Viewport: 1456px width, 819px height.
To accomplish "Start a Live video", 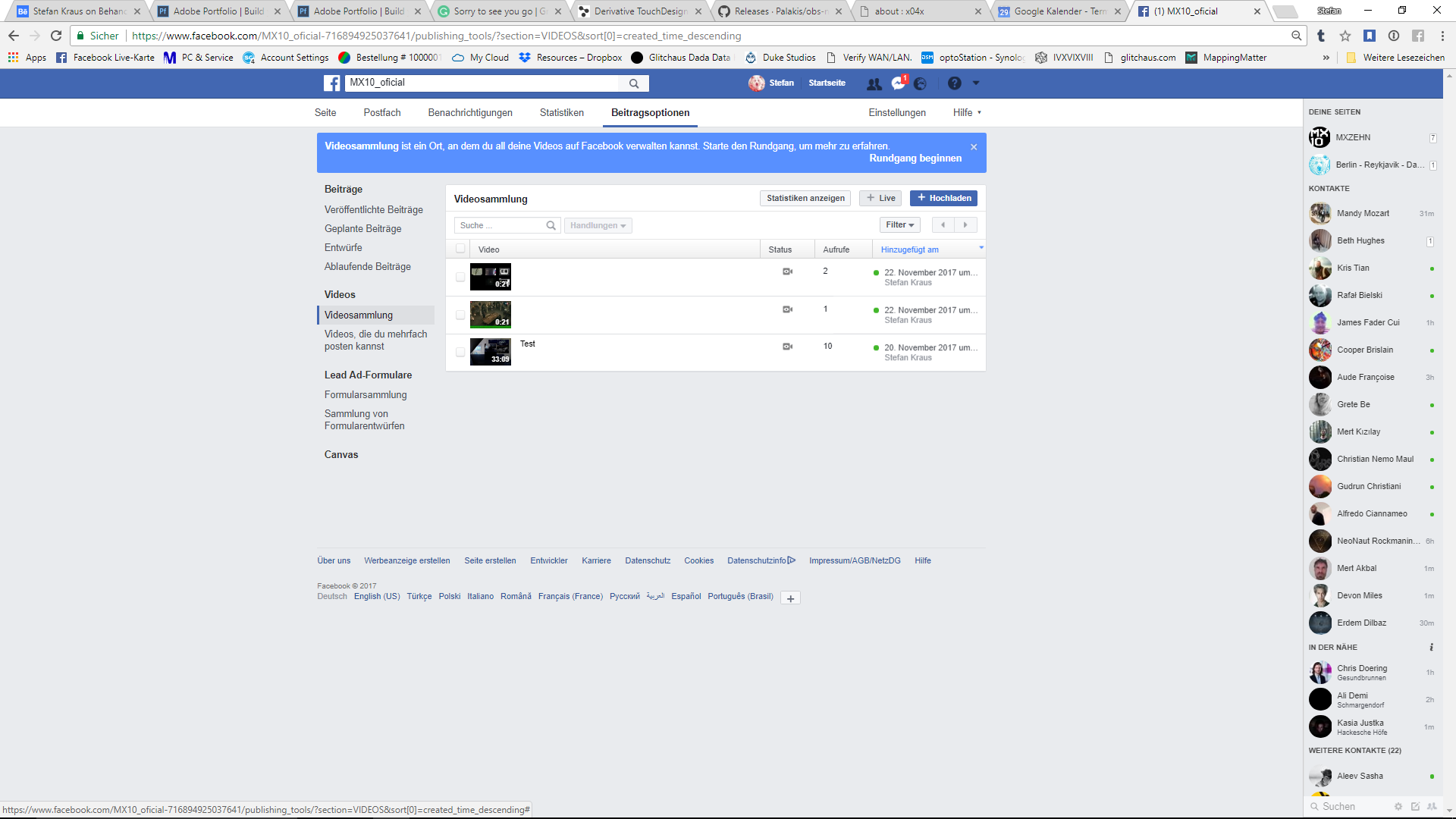I will pos(880,198).
